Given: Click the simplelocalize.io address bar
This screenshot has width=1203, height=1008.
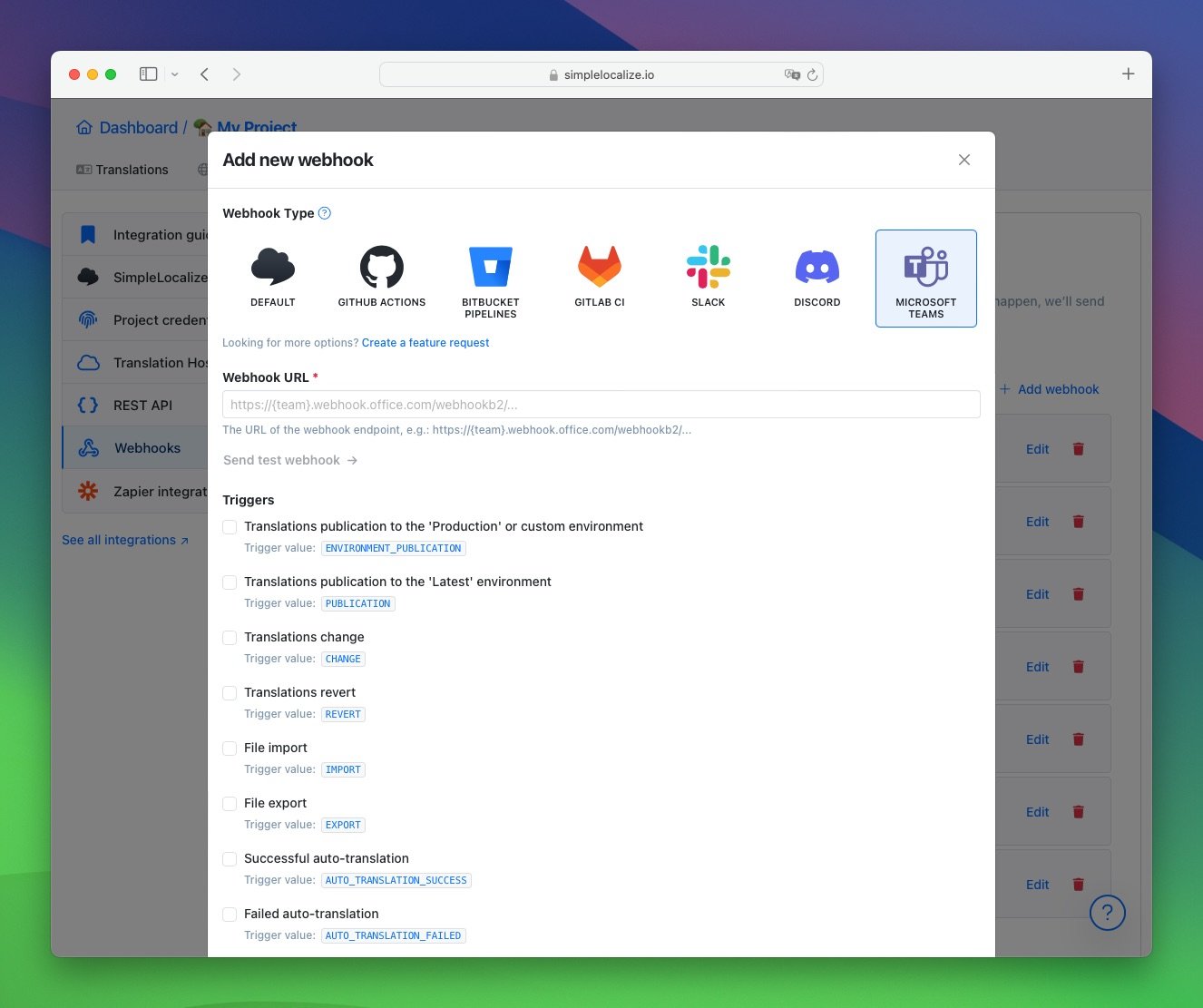Looking at the screenshot, I should (x=601, y=74).
